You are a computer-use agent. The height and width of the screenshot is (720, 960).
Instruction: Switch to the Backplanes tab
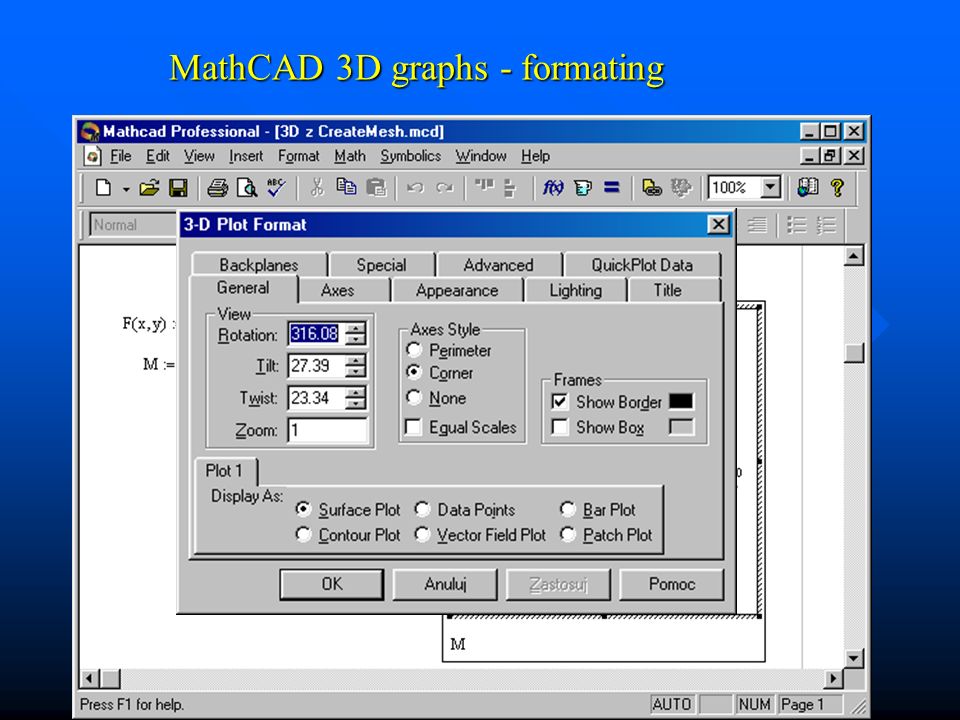pyautogui.click(x=259, y=264)
